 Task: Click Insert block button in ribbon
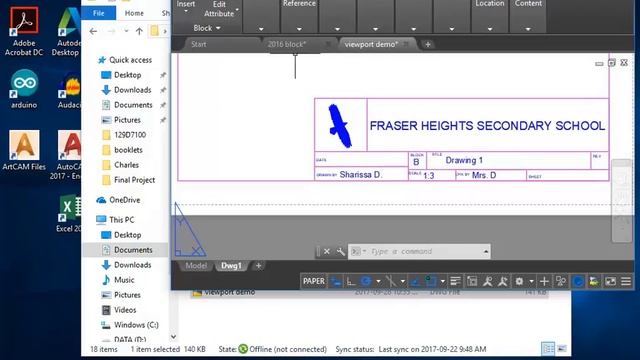coord(186,7)
